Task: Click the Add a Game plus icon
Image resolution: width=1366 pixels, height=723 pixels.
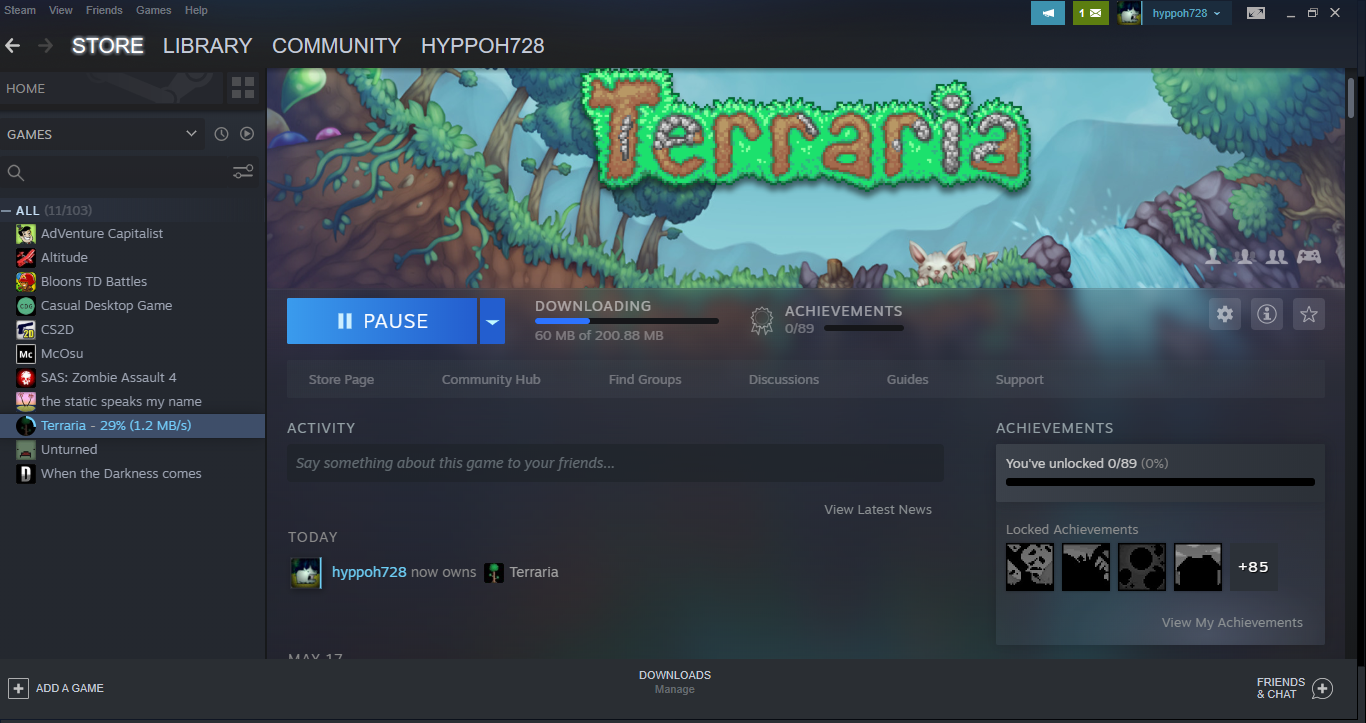Action: 18,688
